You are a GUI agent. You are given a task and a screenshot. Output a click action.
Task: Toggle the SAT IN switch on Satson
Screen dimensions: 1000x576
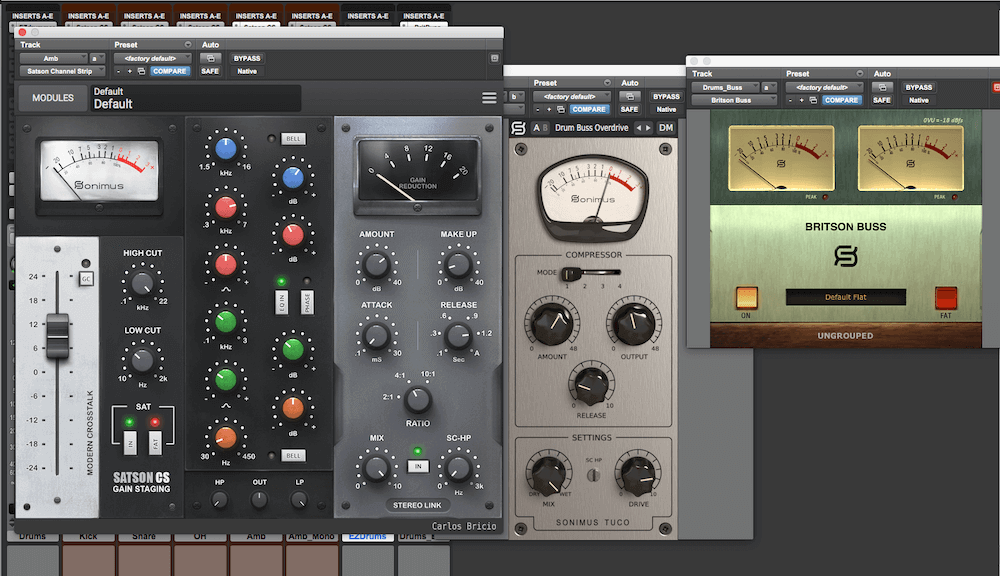click(128, 441)
